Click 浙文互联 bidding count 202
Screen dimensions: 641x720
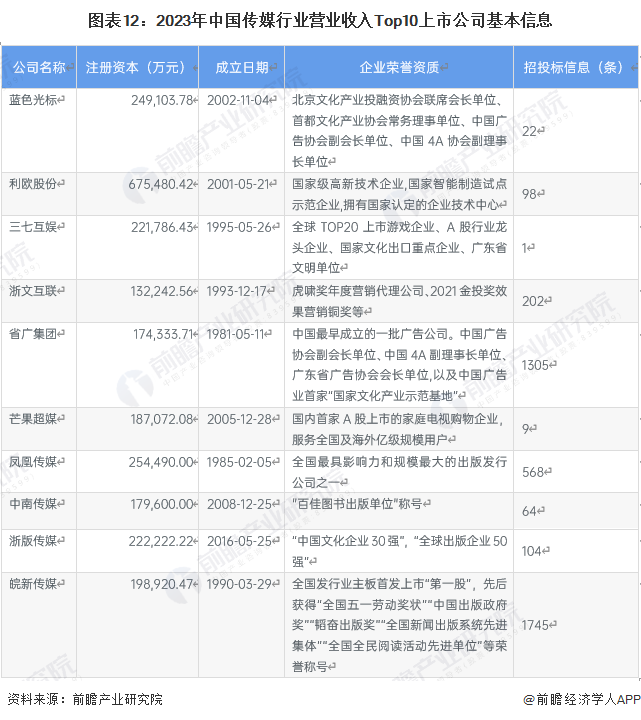[x=533, y=301]
